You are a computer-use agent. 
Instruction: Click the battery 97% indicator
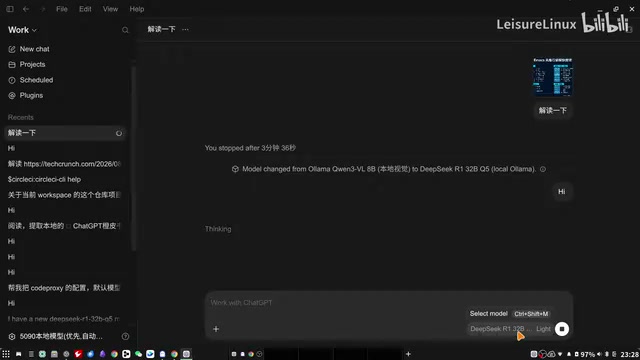tap(584, 354)
